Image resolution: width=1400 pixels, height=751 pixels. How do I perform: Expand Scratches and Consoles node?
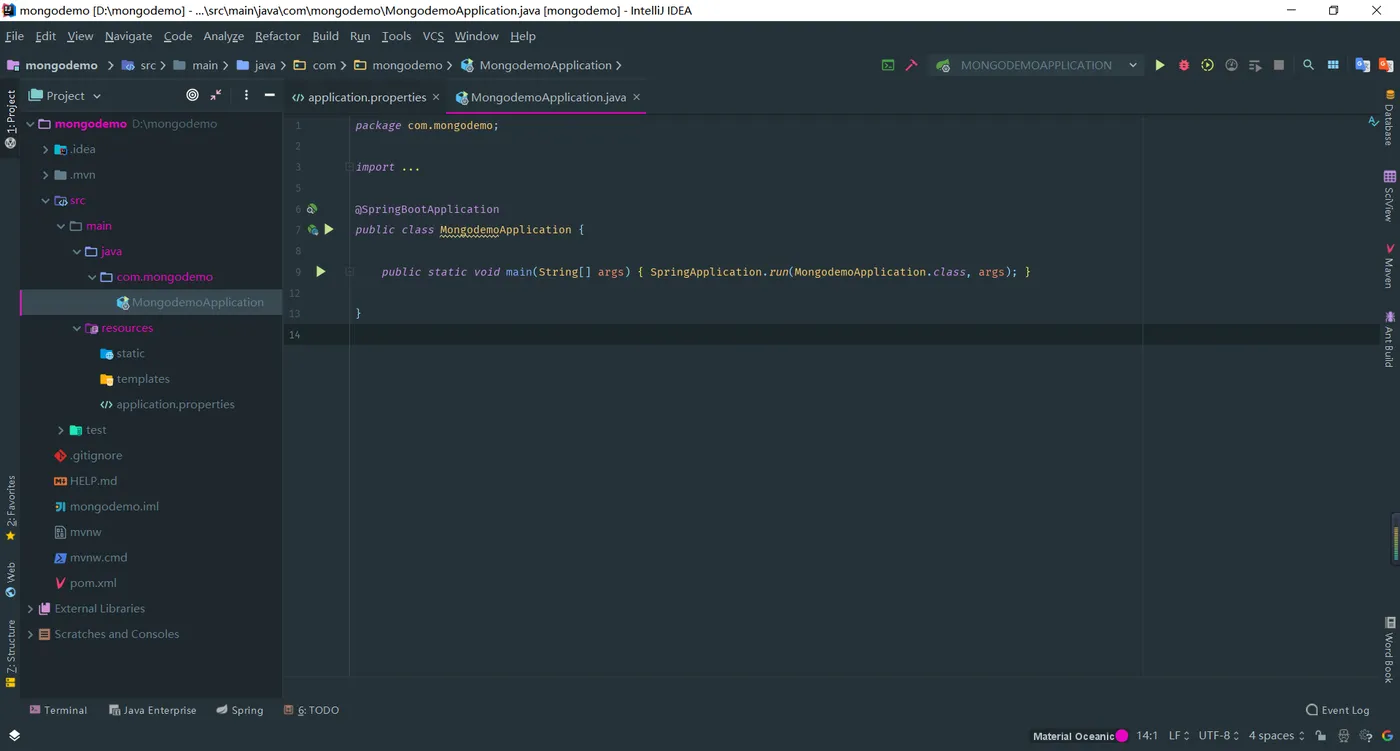coord(30,634)
